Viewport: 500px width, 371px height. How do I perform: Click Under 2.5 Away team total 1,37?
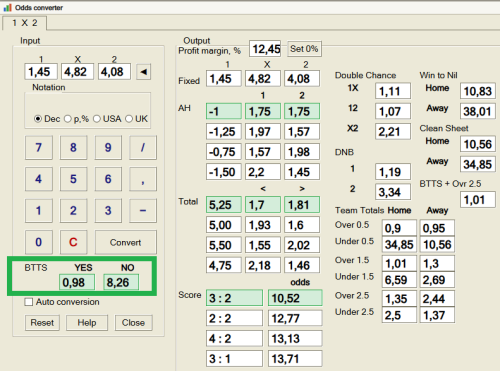click(x=437, y=315)
